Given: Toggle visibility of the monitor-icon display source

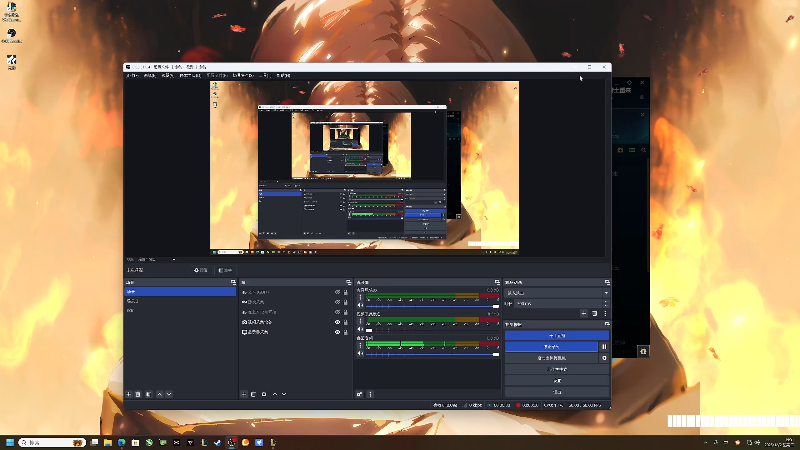Looking at the screenshot, I should pyautogui.click(x=337, y=332).
